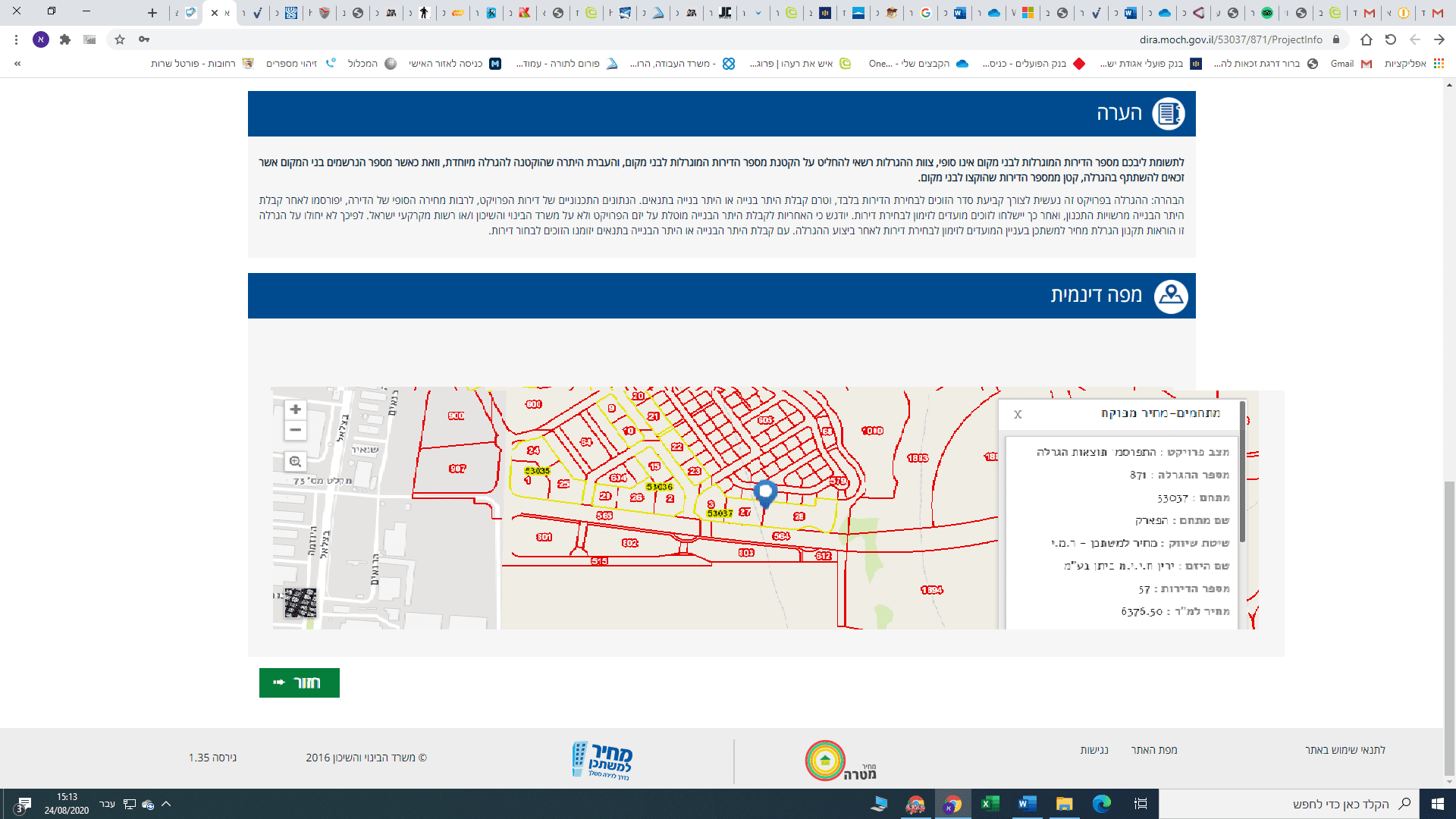1456x819 pixels.
Task: Bookmark this page with the star icon
Action: tap(120, 39)
